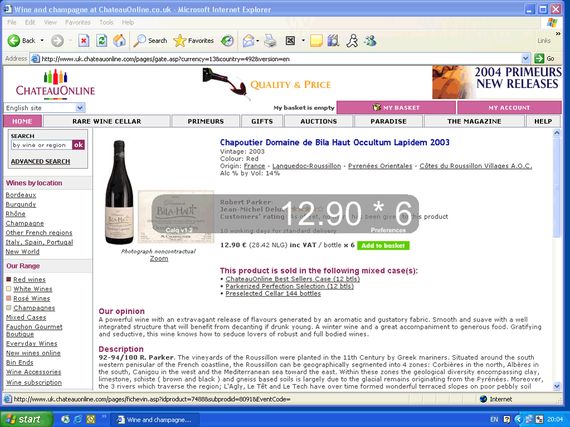
Task: Click the Edit toolbar icon beside the printer
Action: [x=290, y=41]
